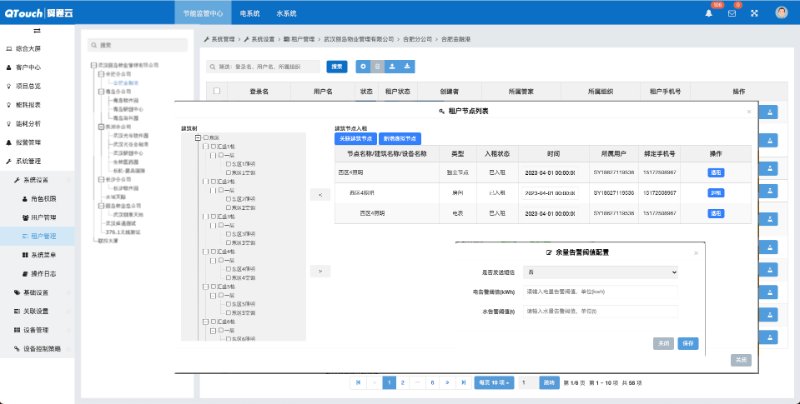
Task: Go to page 2 in pagination
Action: [x=401, y=382]
